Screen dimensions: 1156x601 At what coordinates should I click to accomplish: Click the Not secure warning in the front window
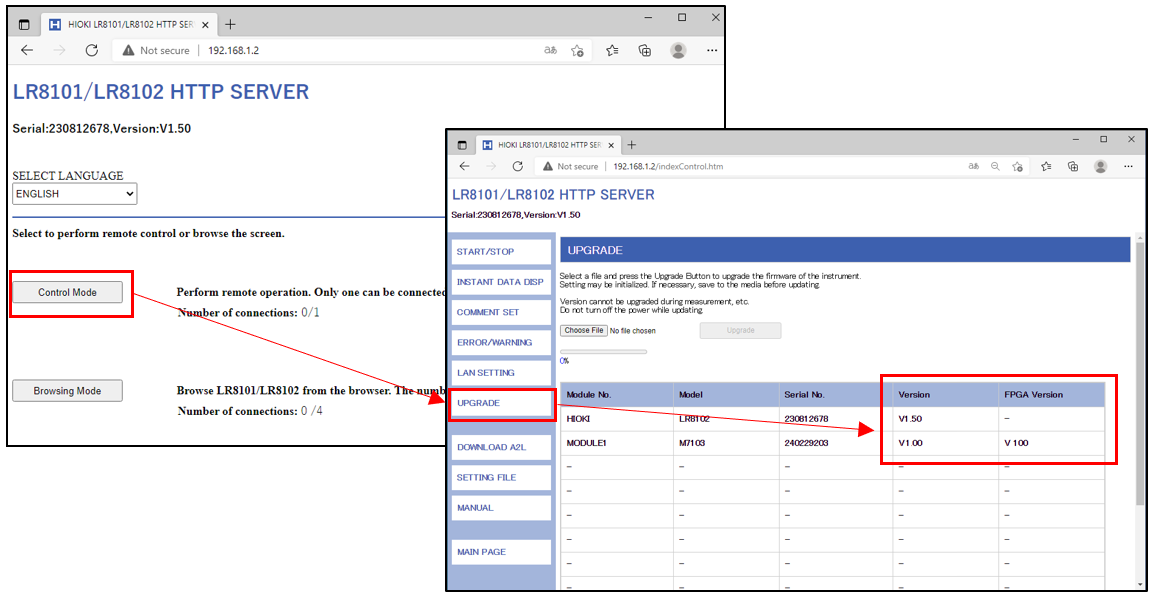coord(571,167)
